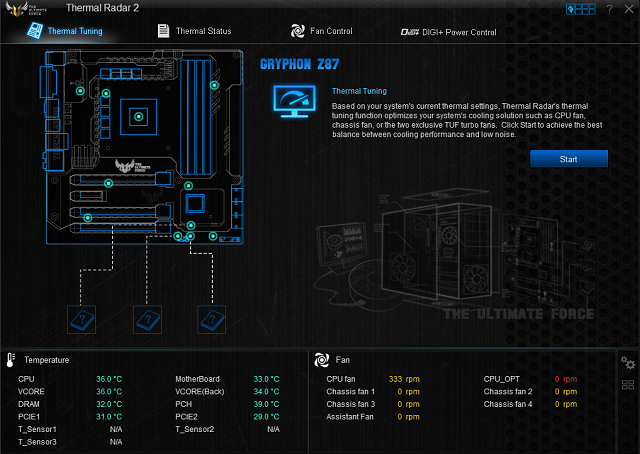Open settings gear in monitor panel

tap(628, 363)
